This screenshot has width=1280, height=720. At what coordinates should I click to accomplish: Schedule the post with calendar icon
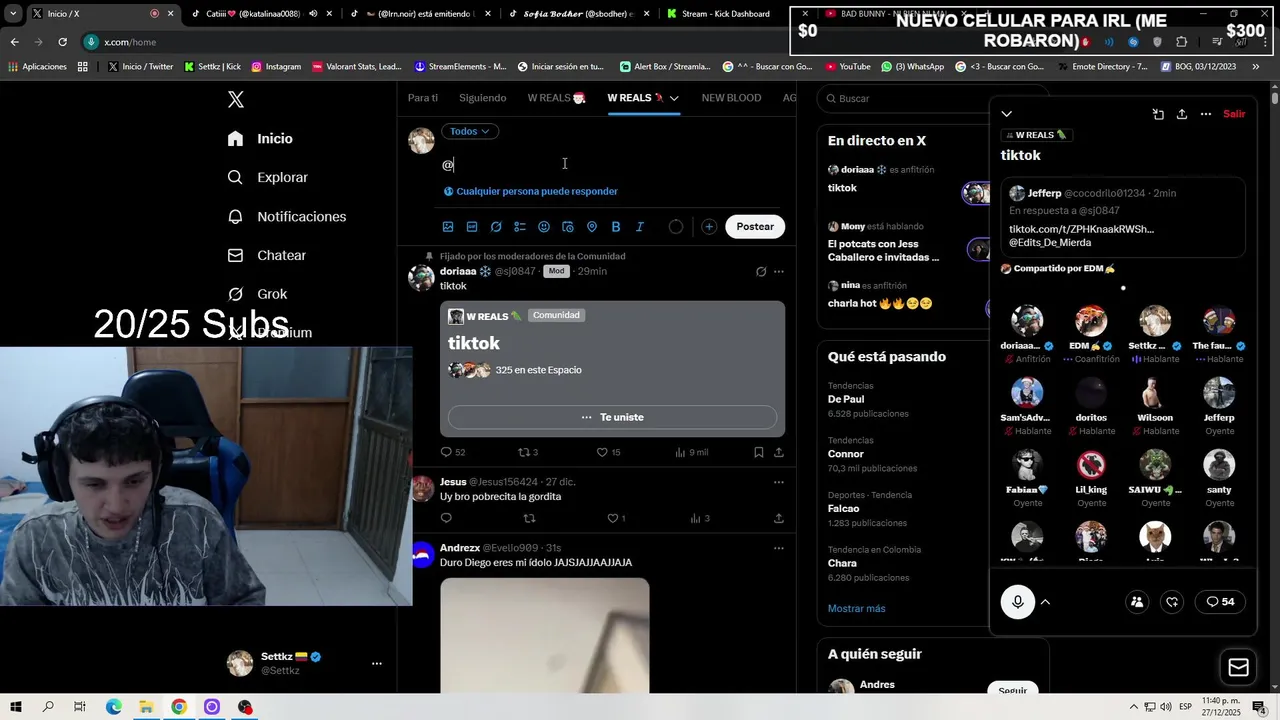pyautogui.click(x=568, y=227)
